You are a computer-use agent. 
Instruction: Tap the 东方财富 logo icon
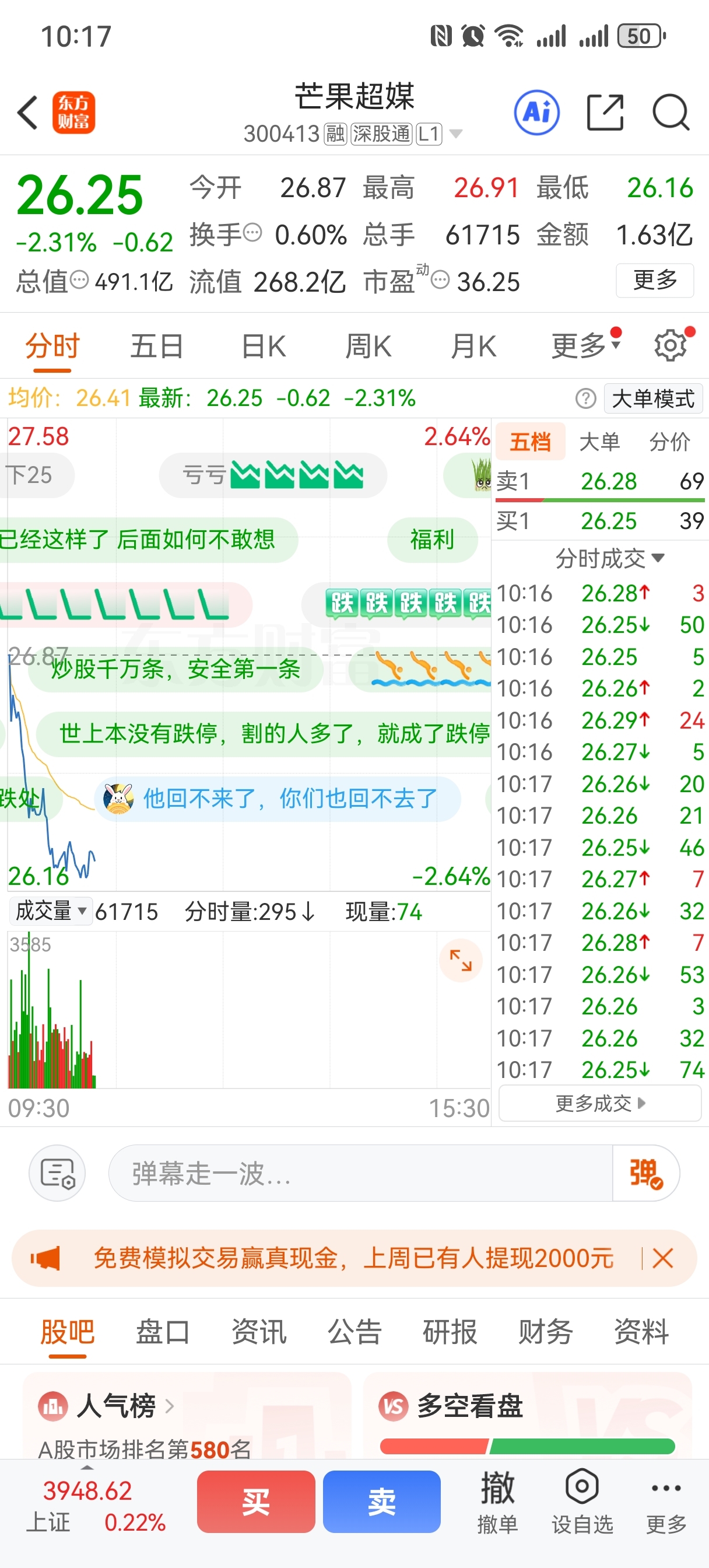click(x=73, y=113)
